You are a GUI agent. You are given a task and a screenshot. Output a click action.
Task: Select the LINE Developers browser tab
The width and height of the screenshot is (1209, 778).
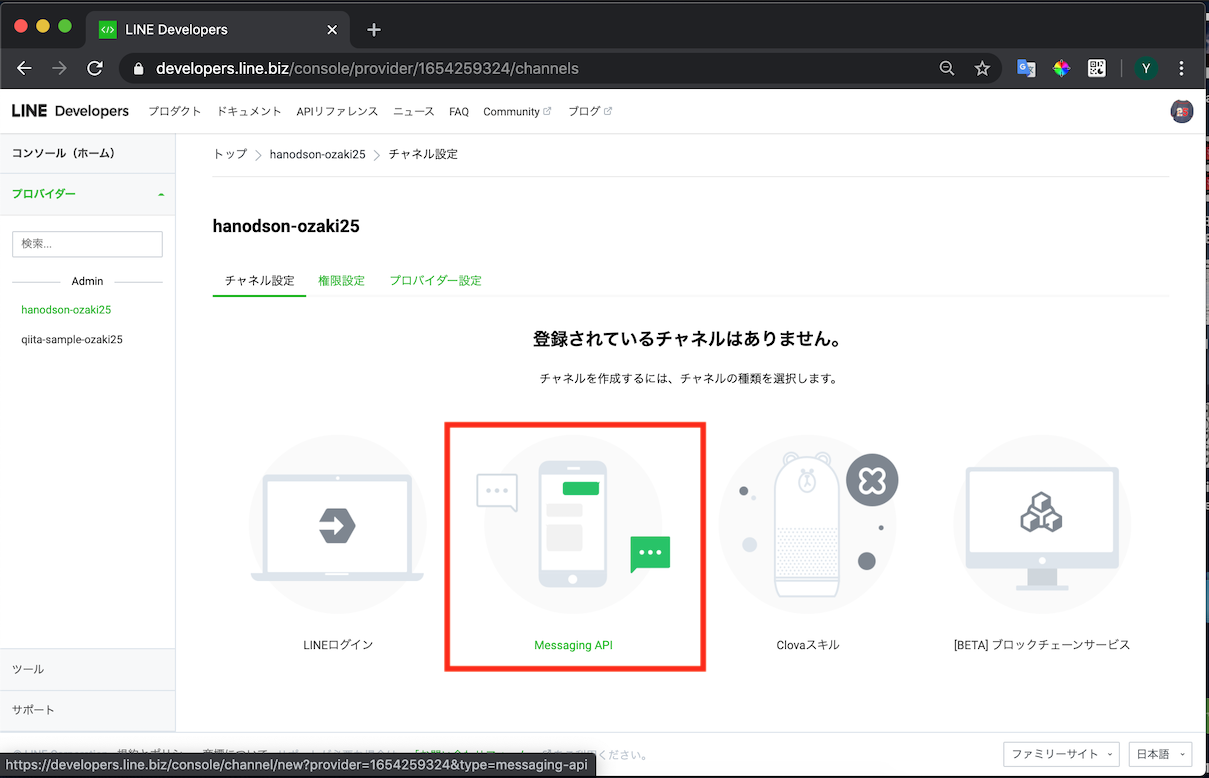tap(216, 30)
